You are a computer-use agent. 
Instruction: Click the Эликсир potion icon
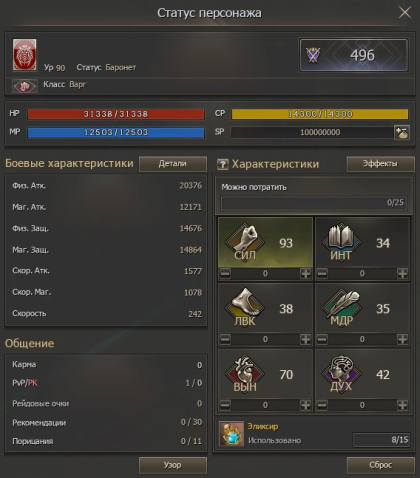click(232, 434)
